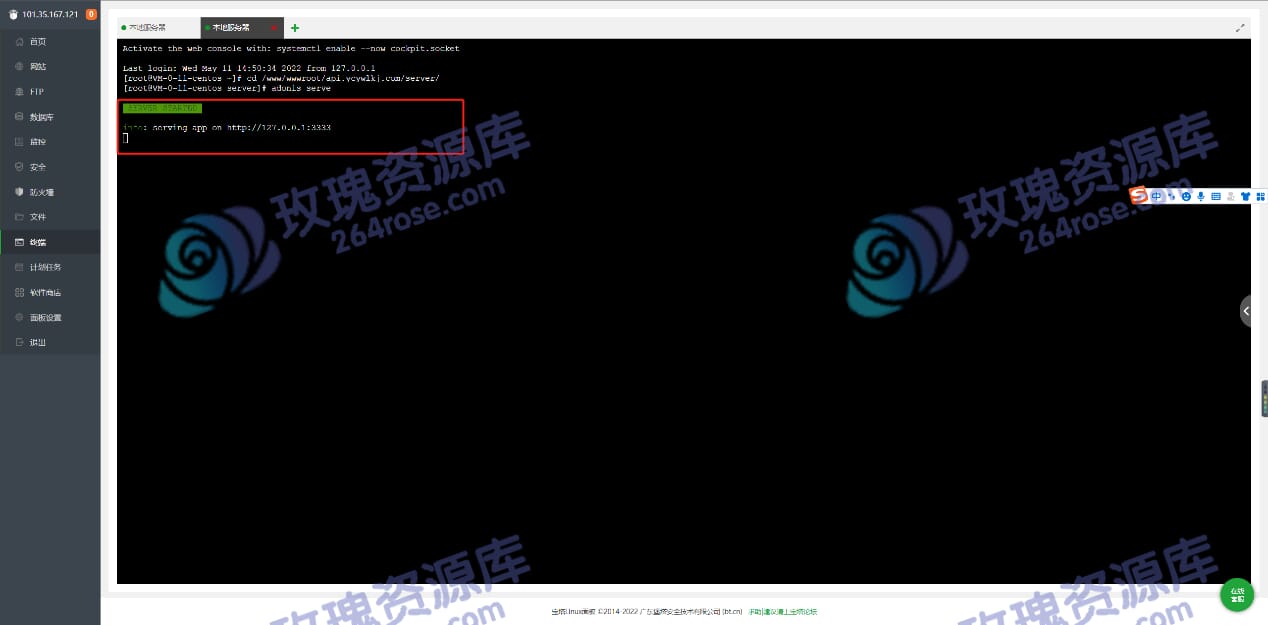Close the active terminal tab

pyautogui.click(x=274, y=28)
